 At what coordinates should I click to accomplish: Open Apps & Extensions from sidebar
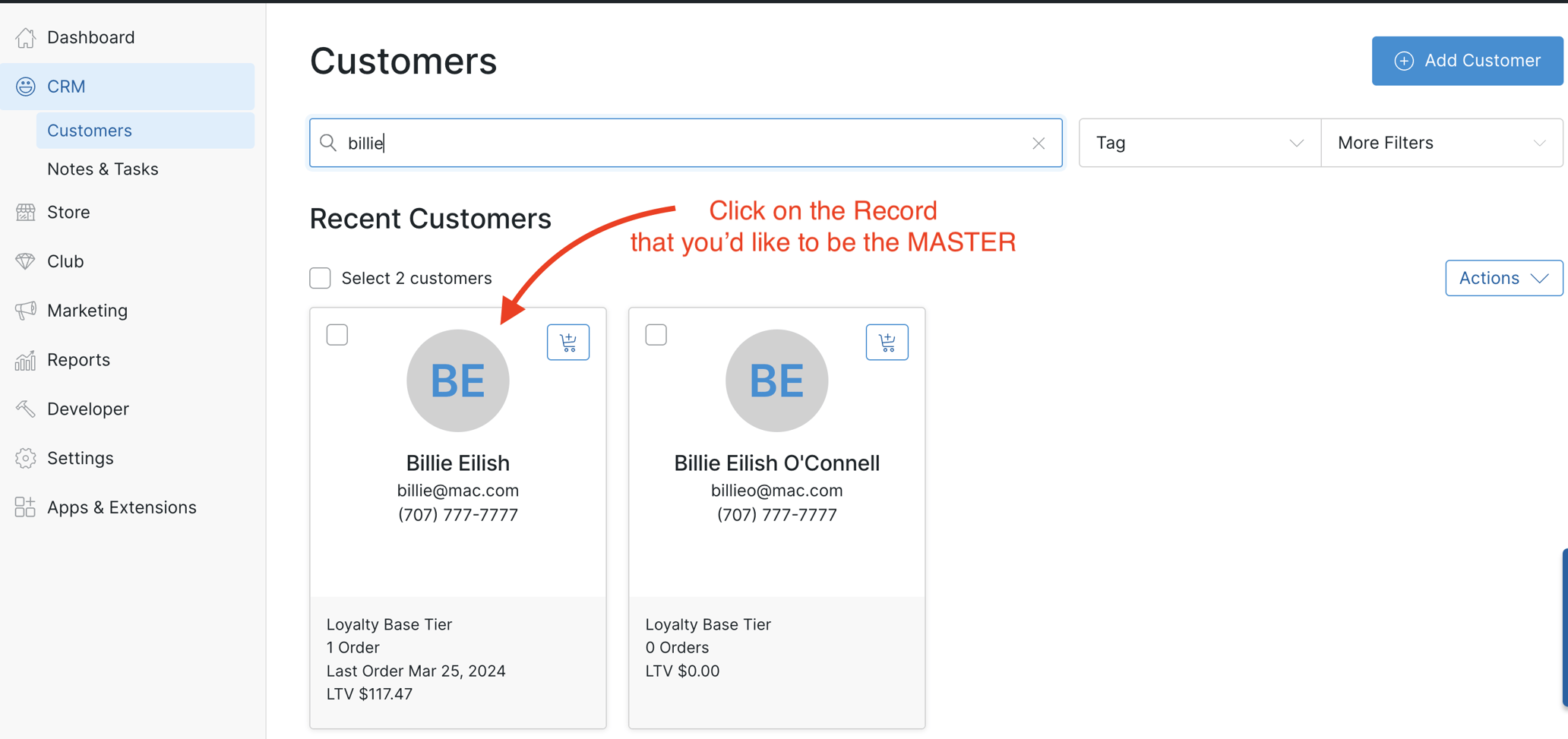pyautogui.click(x=122, y=507)
